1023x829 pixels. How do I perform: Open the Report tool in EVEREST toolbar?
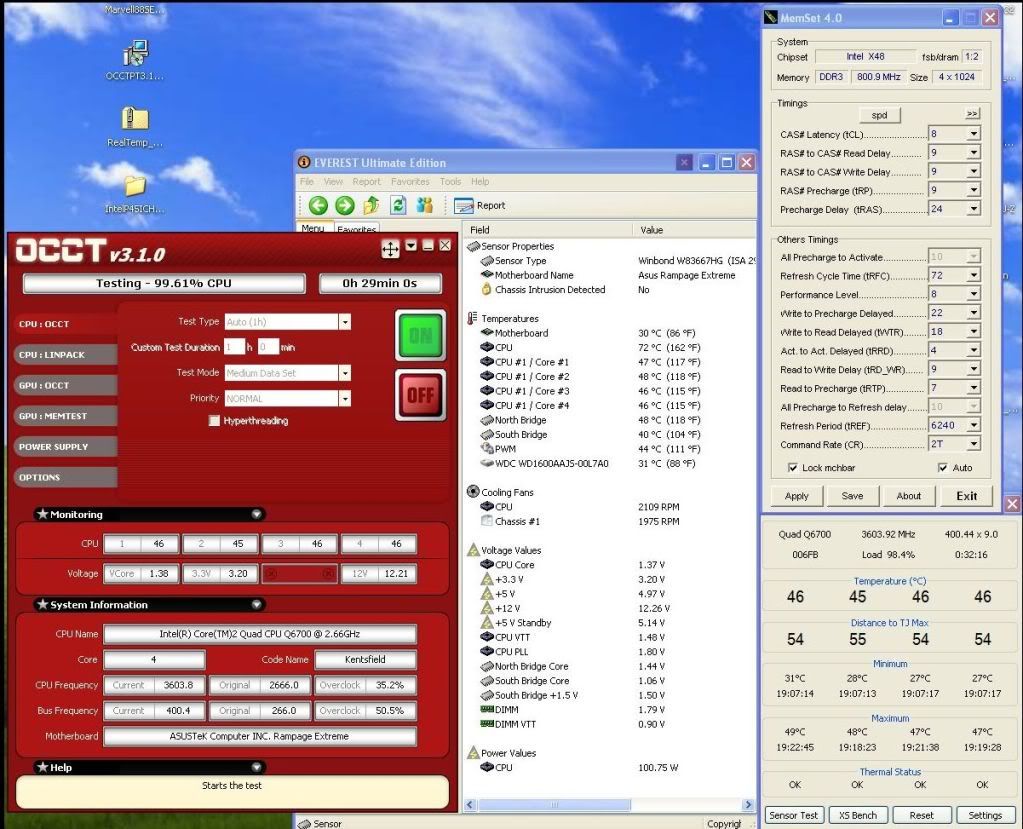click(480, 205)
